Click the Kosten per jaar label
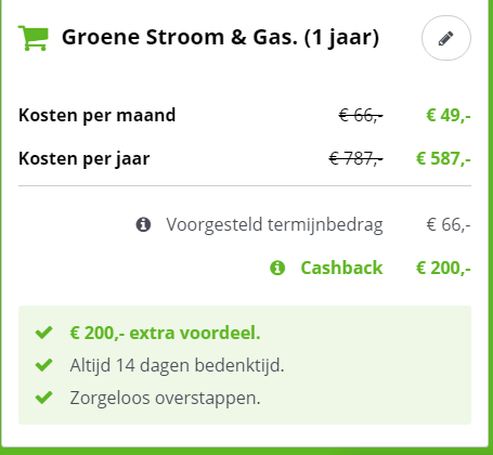The width and height of the screenshot is (493, 455). (84, 159)
